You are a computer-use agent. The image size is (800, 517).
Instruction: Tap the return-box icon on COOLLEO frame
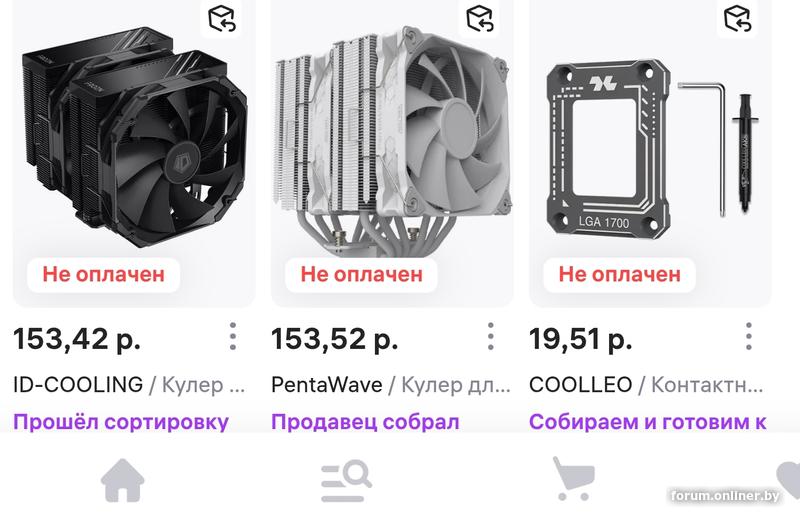click(x=738, y=18)
